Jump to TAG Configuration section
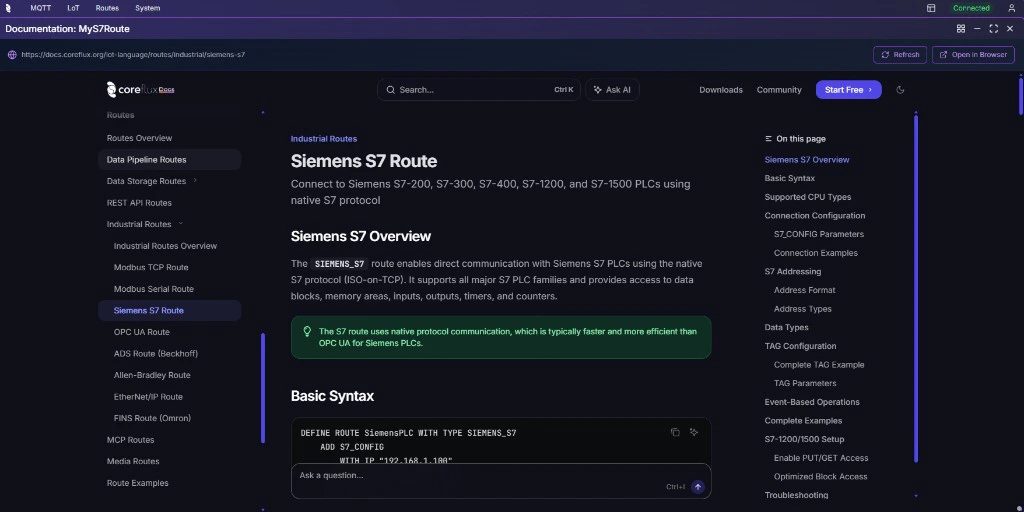Image resolution: width=1024 pixels, height=512 pixels. pos(801,346)
